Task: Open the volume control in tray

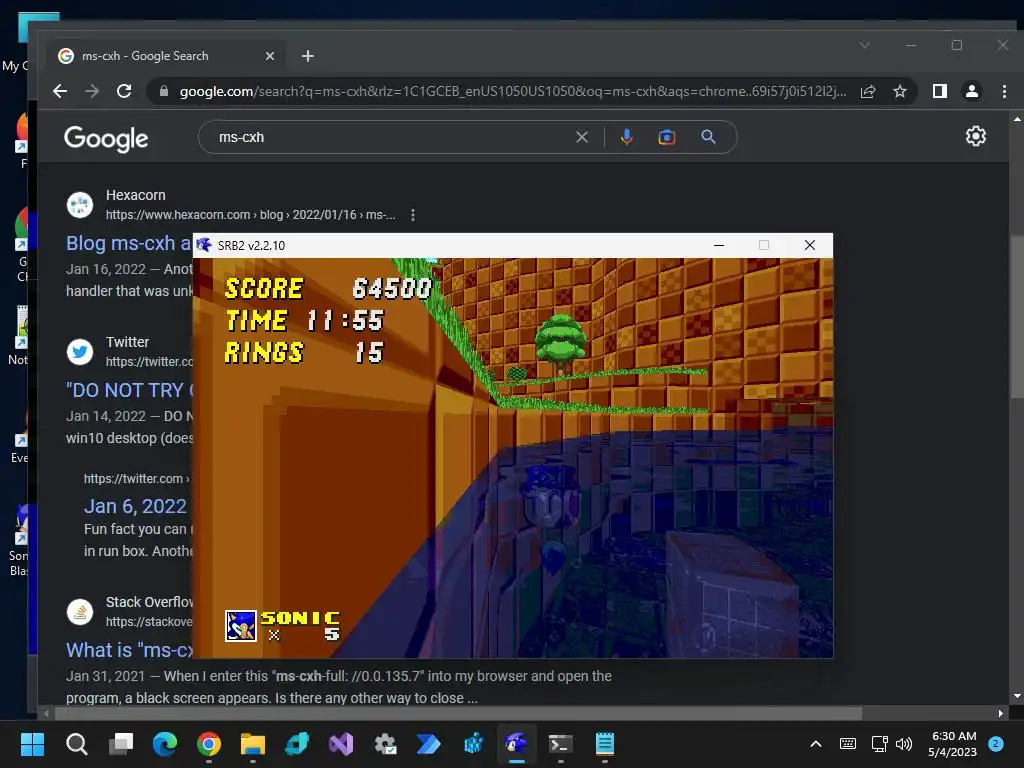Action: pos(904,744)
